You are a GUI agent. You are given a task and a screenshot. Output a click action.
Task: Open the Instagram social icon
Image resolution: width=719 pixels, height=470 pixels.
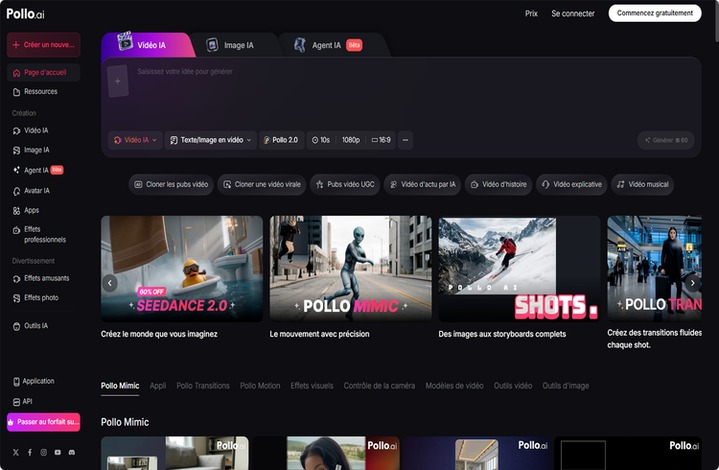click(44, 452)
